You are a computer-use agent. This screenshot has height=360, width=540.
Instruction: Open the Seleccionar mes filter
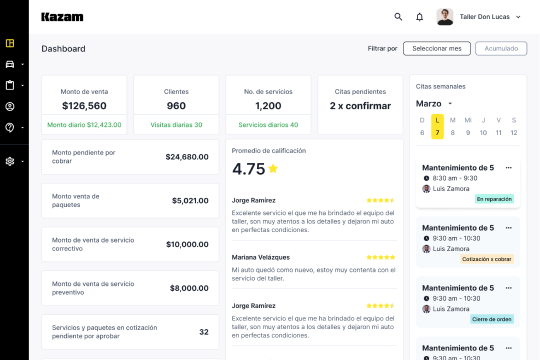tap(437, 49)
